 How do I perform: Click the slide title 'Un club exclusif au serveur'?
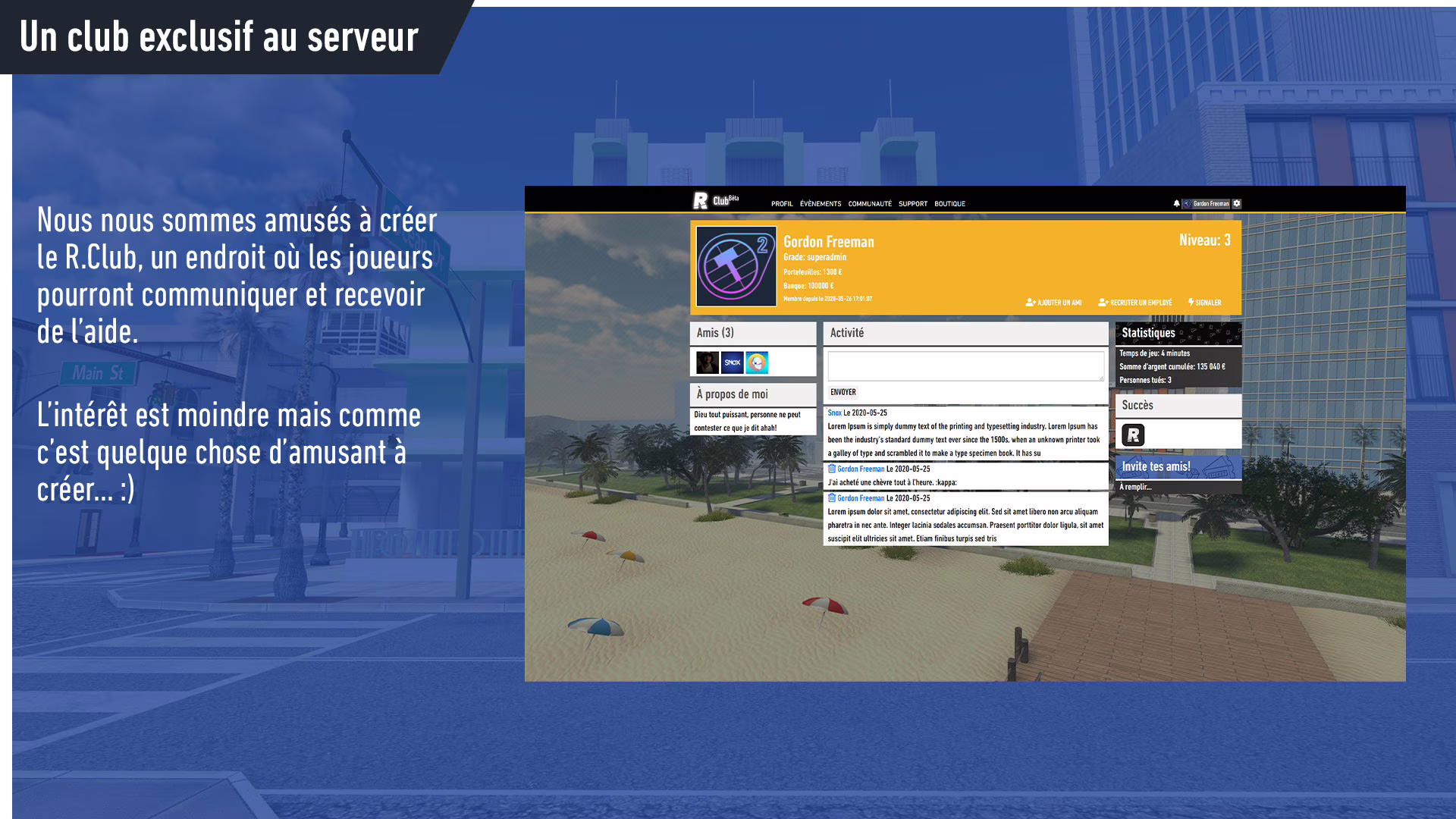click(219, 37)
